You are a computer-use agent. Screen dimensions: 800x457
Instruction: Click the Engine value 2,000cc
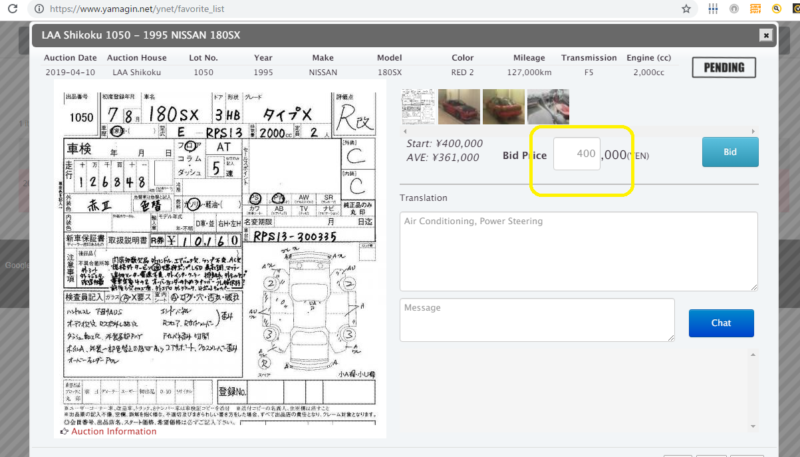648,72
